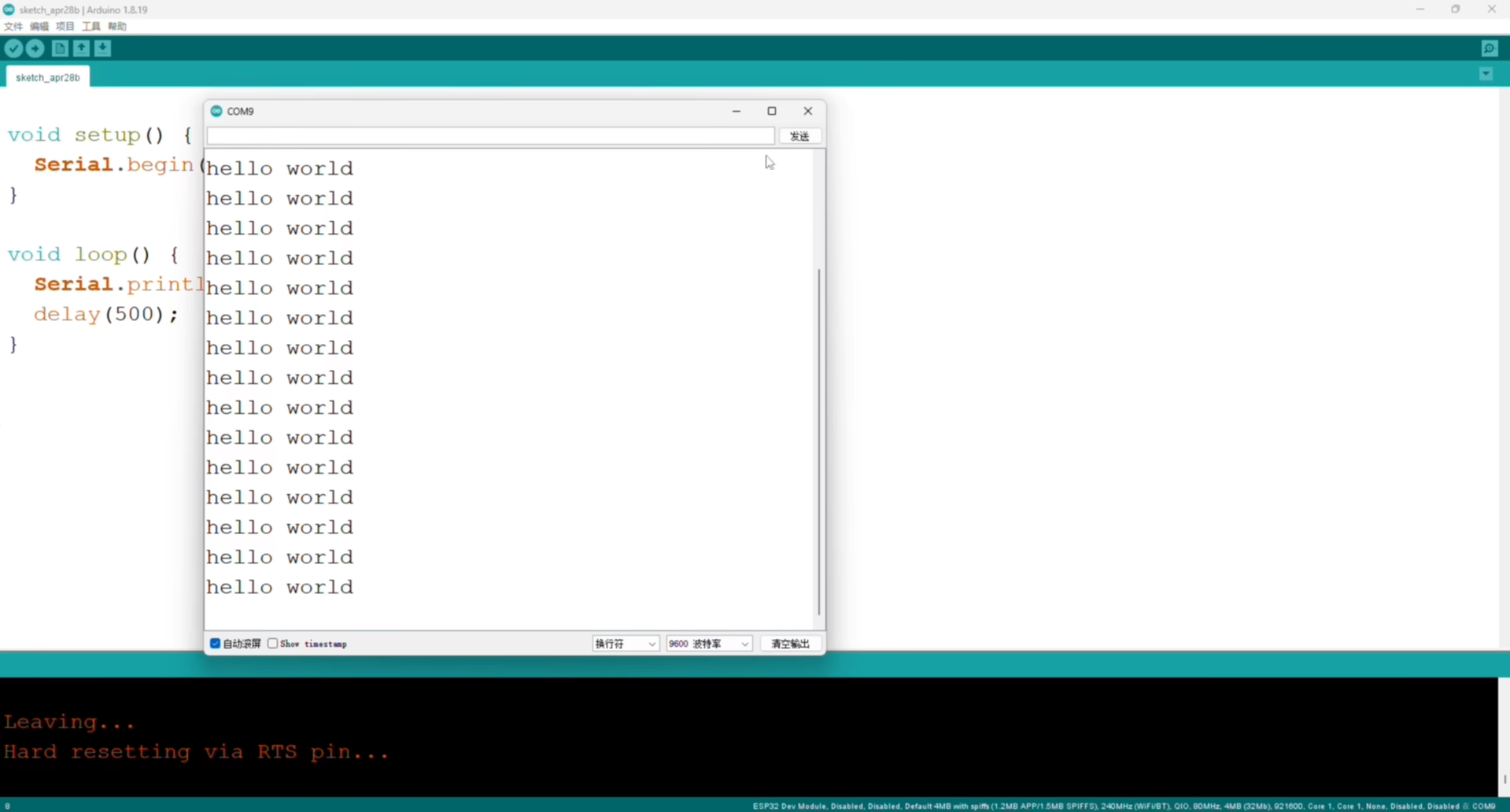Click the Upload arrow icon
The height and width of the screenshot is (812, 1510).
point(35,49)
